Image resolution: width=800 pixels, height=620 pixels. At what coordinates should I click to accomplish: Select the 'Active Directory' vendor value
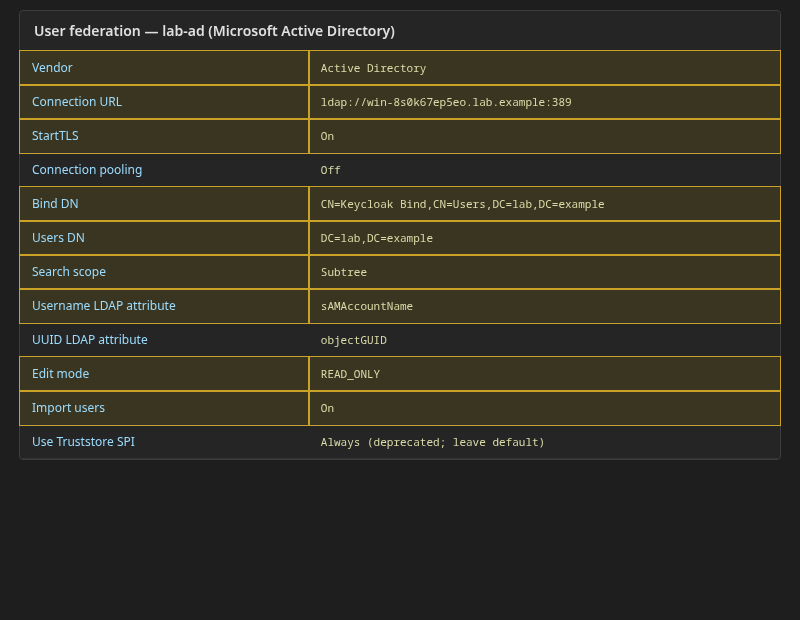pos(373,68)
